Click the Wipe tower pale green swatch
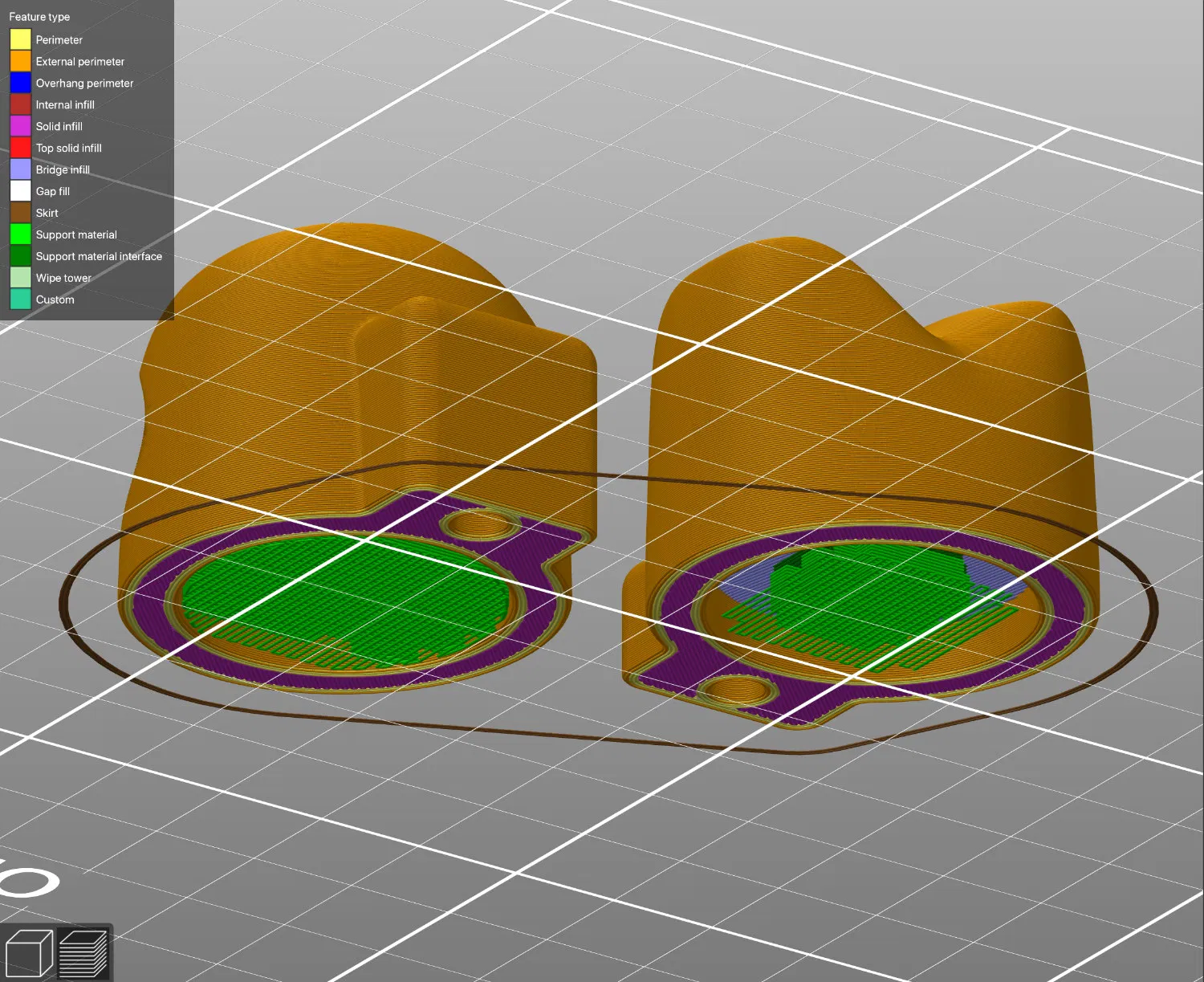The width and height of the screenshot is (1204, 982). click(20, 278)
